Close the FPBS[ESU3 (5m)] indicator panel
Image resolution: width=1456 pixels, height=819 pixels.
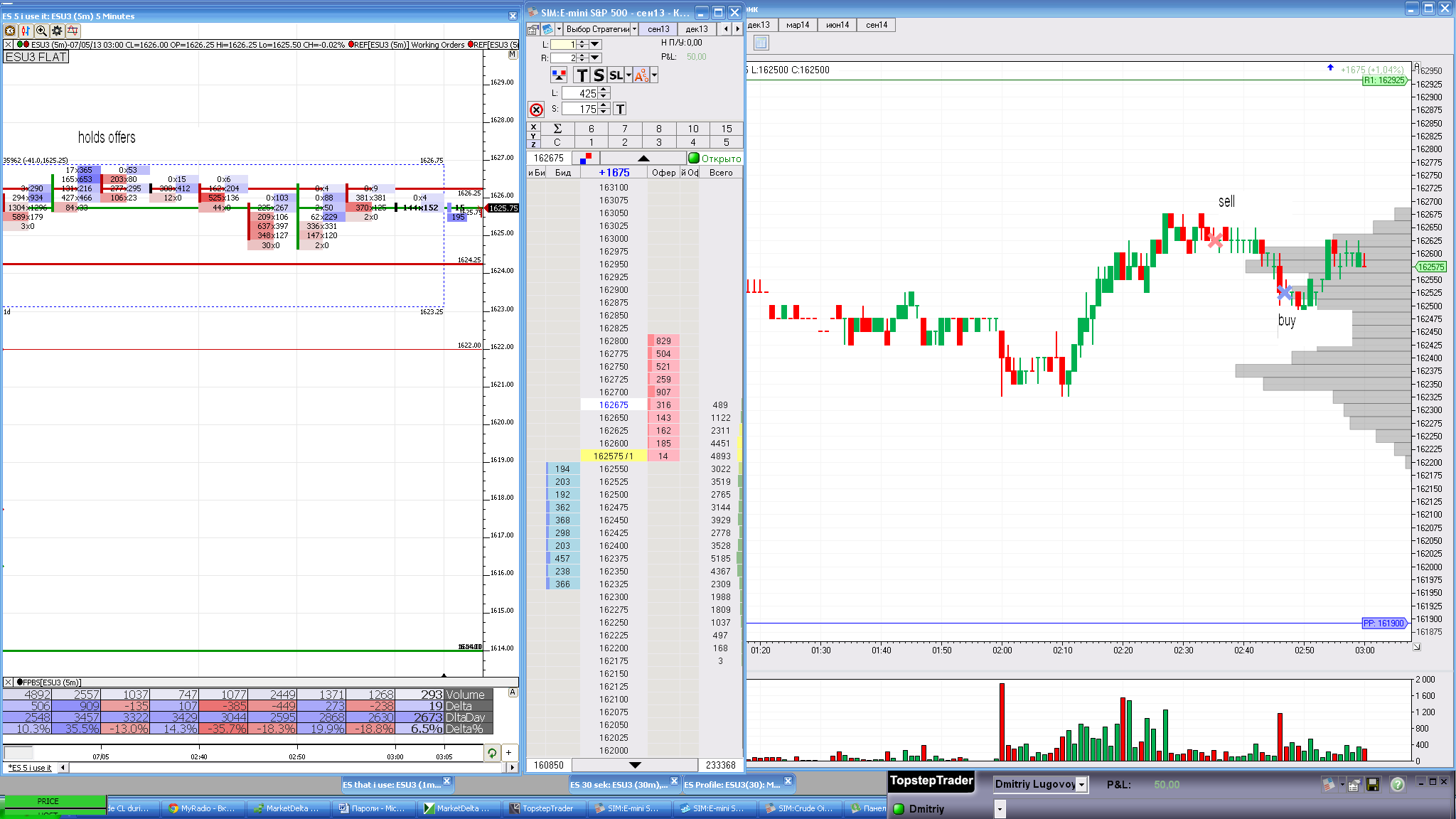[x=9, y=682]
